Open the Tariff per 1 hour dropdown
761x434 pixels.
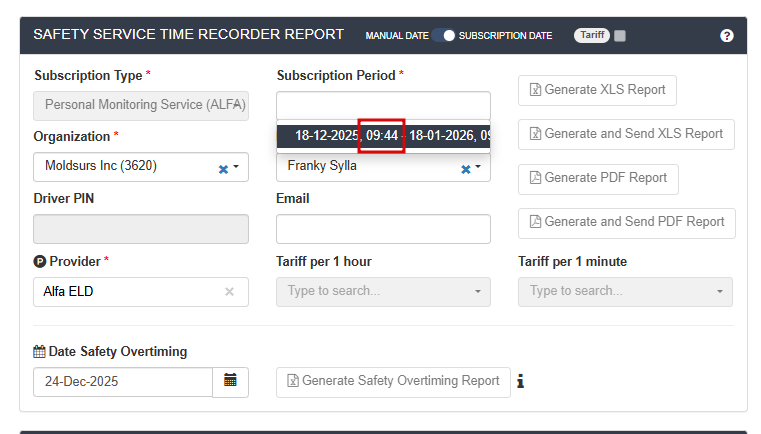pos(383,292)
